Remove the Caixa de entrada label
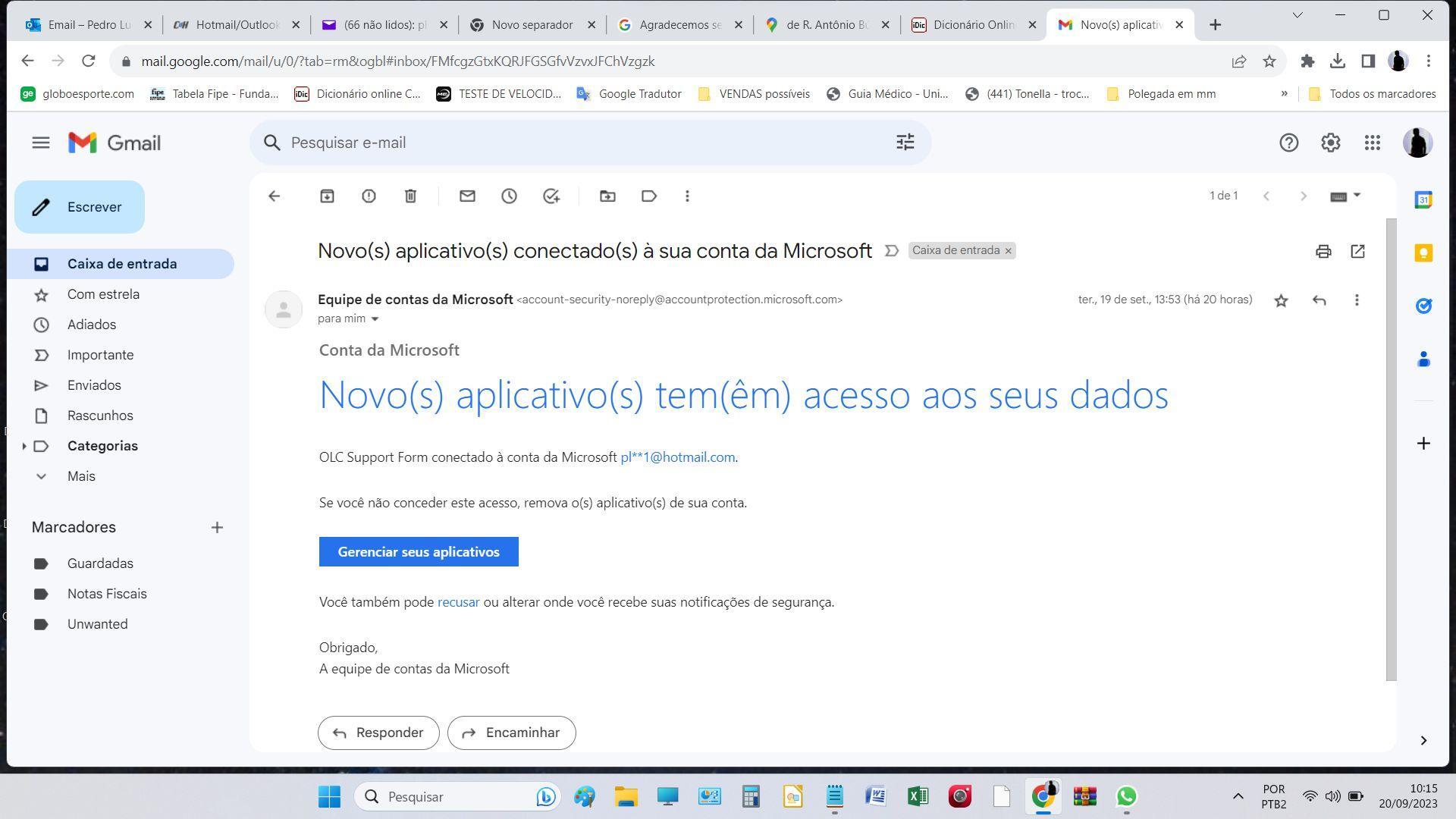1456x819 pixels. tap(1008, 251)
